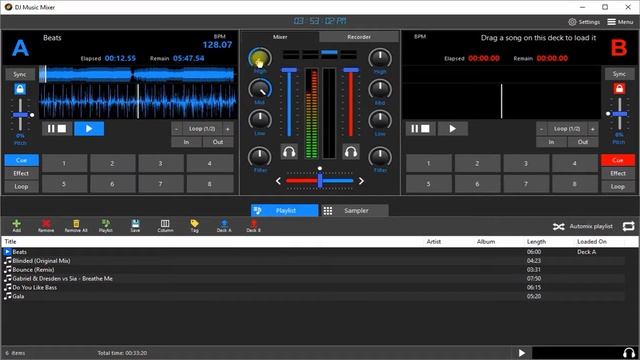640x360 pixels.
Task: Click Deck A High EQ knob
Action: click(260, 58)
